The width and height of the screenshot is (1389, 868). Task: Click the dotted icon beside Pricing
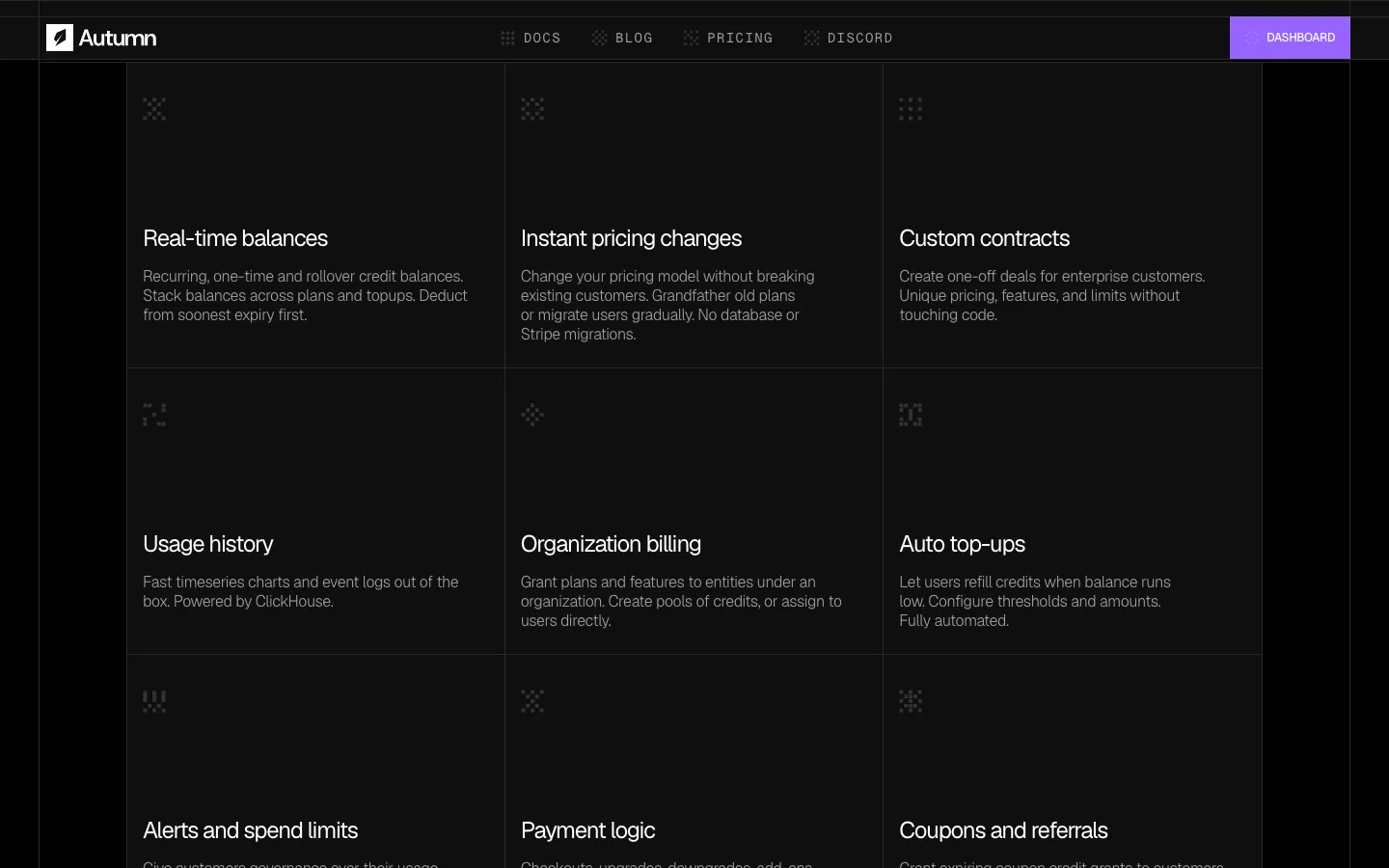[x=691, y=38]
